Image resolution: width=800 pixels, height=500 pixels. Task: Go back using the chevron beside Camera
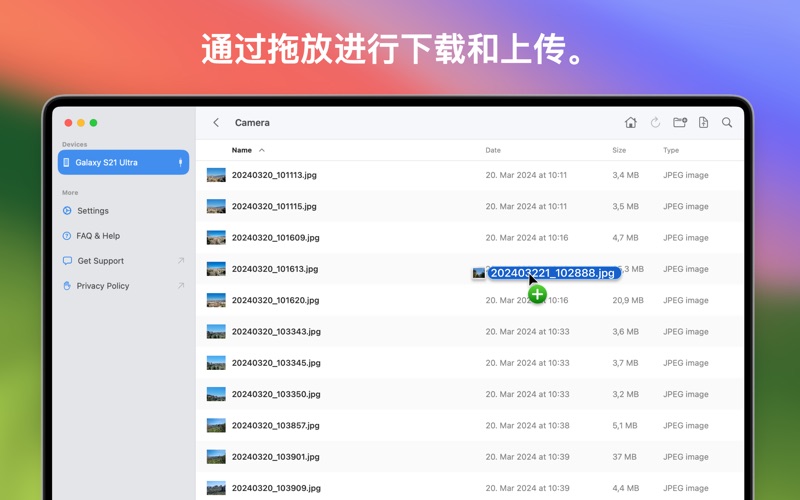click(216, 122)
